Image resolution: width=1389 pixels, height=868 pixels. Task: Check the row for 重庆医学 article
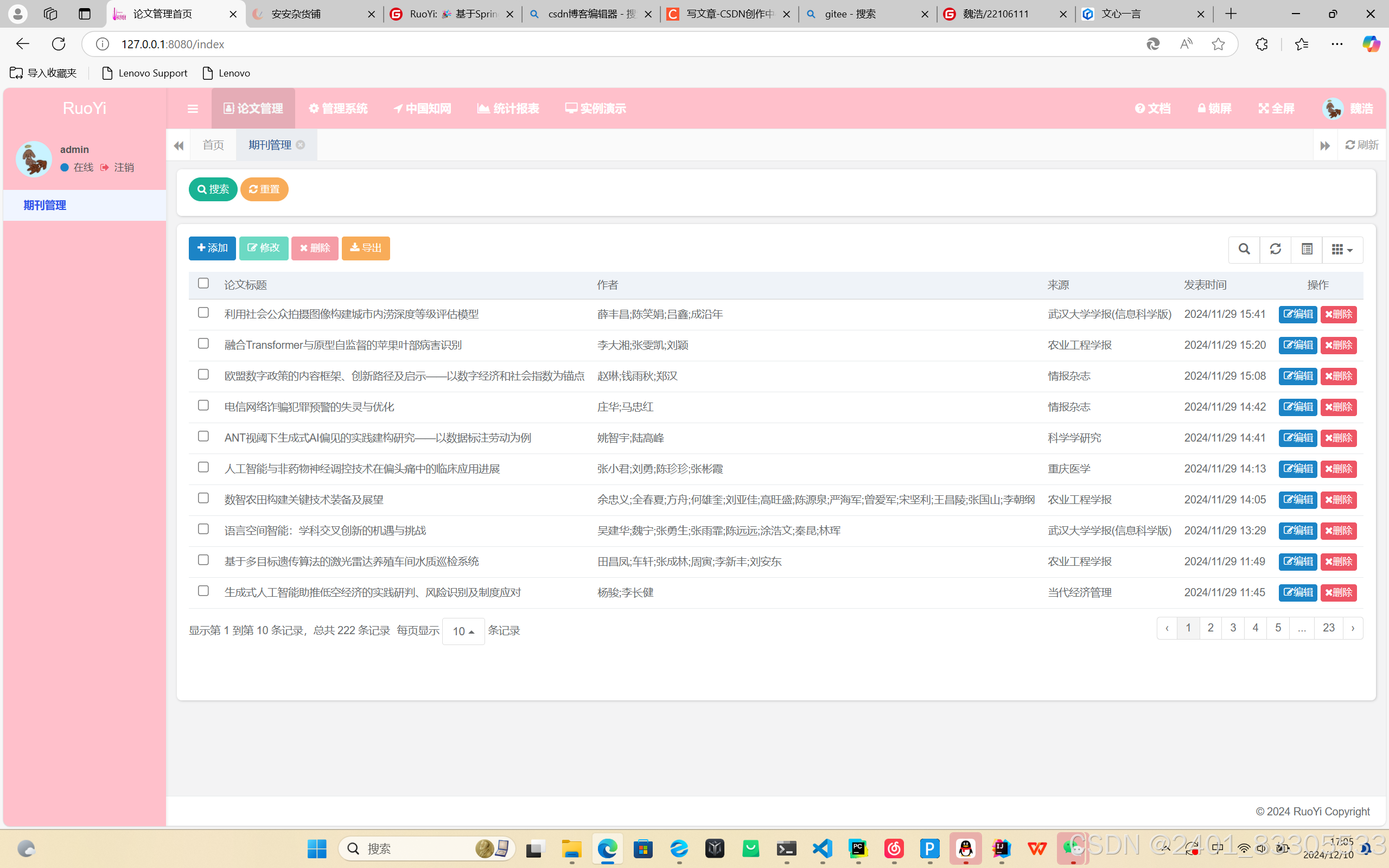pyautogui.click(x=203, y=467)
